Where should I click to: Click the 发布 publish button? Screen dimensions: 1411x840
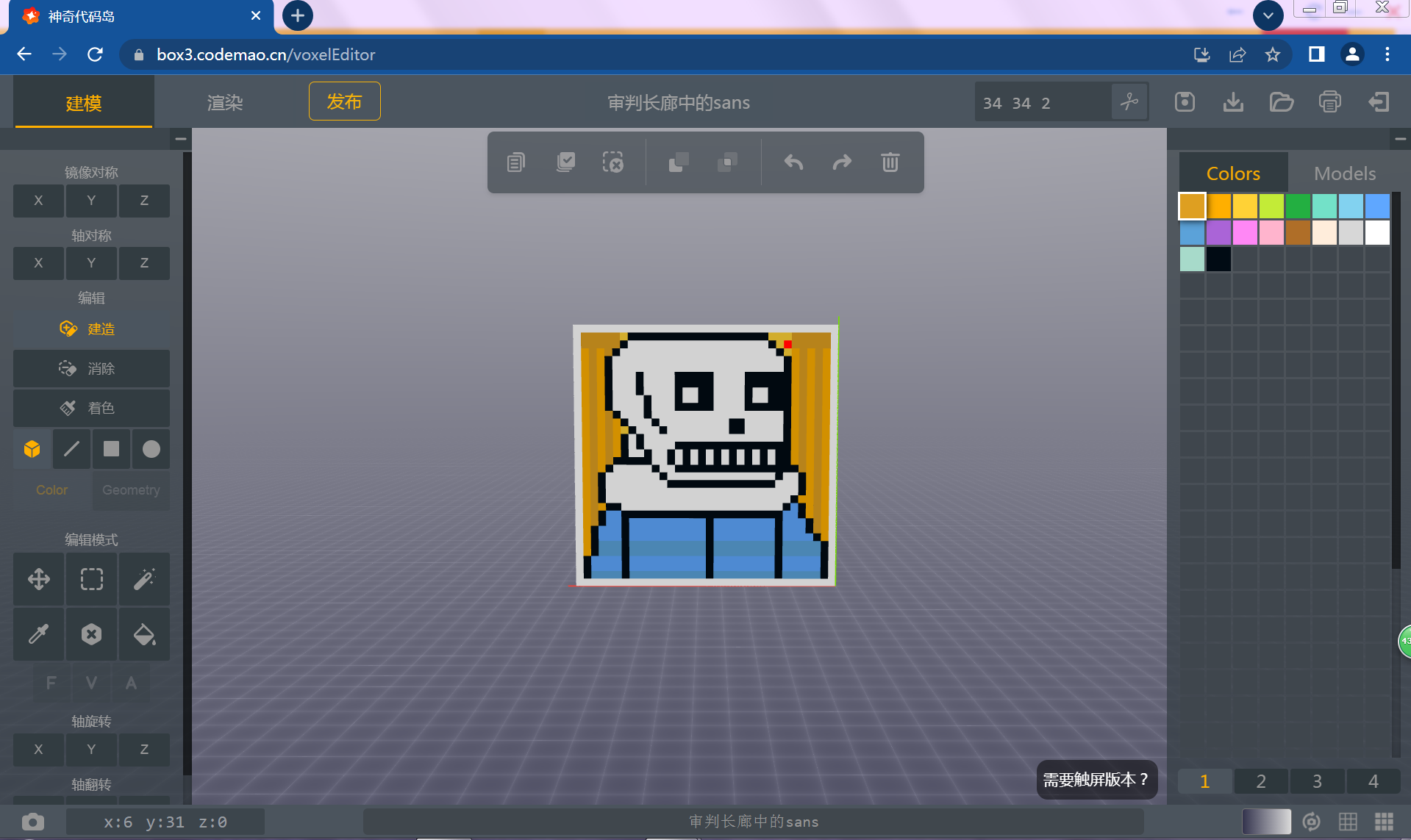click(x=345, y=101)
